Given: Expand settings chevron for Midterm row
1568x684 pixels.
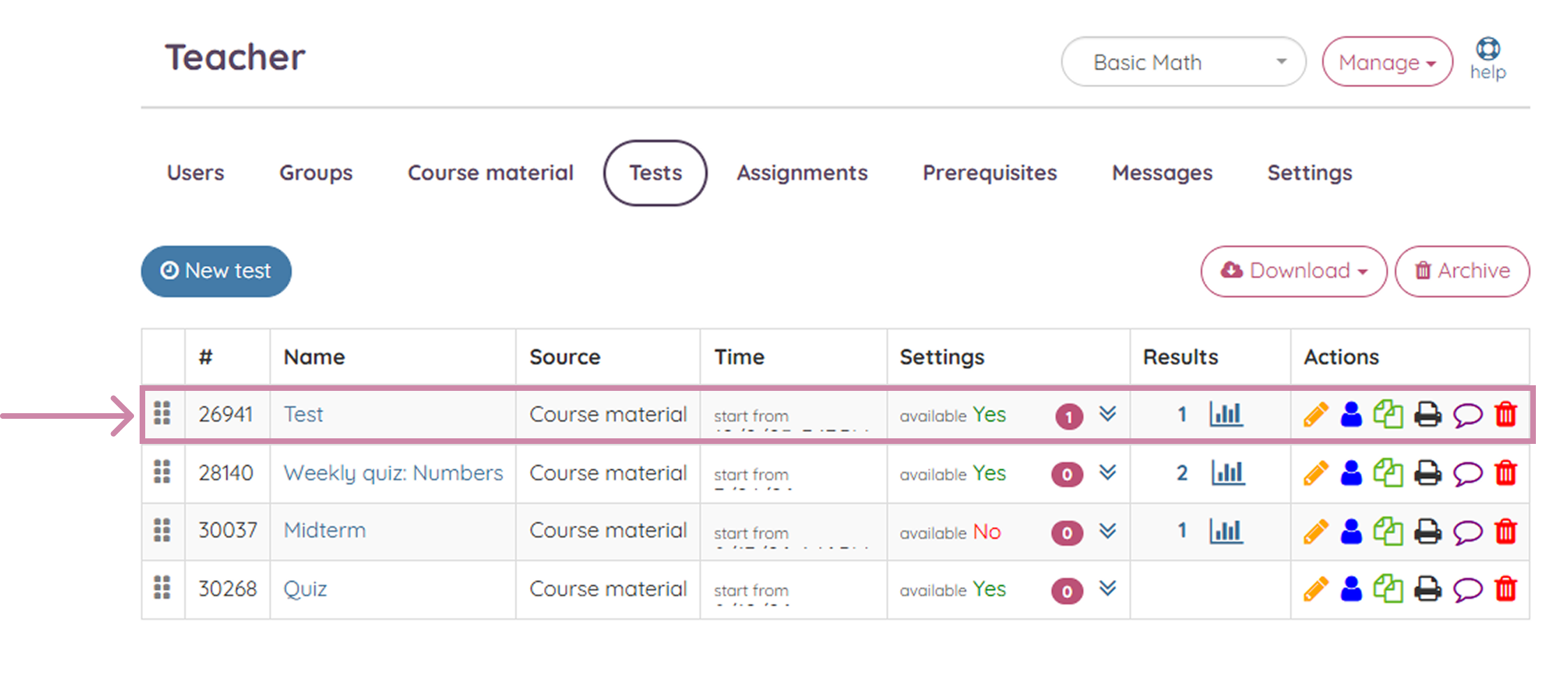Looking at the screenshot, I should (x=1108, y=530).
